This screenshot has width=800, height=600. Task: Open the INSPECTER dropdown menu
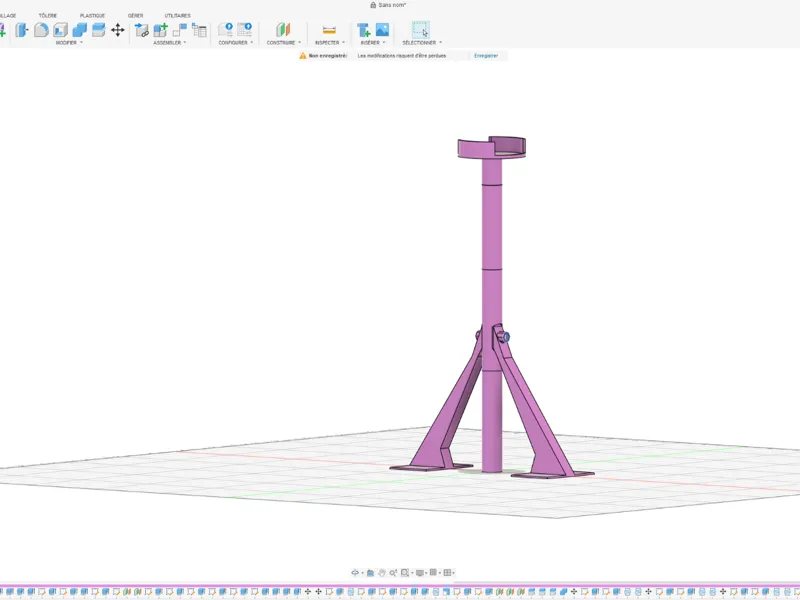[x=330, y=43]
